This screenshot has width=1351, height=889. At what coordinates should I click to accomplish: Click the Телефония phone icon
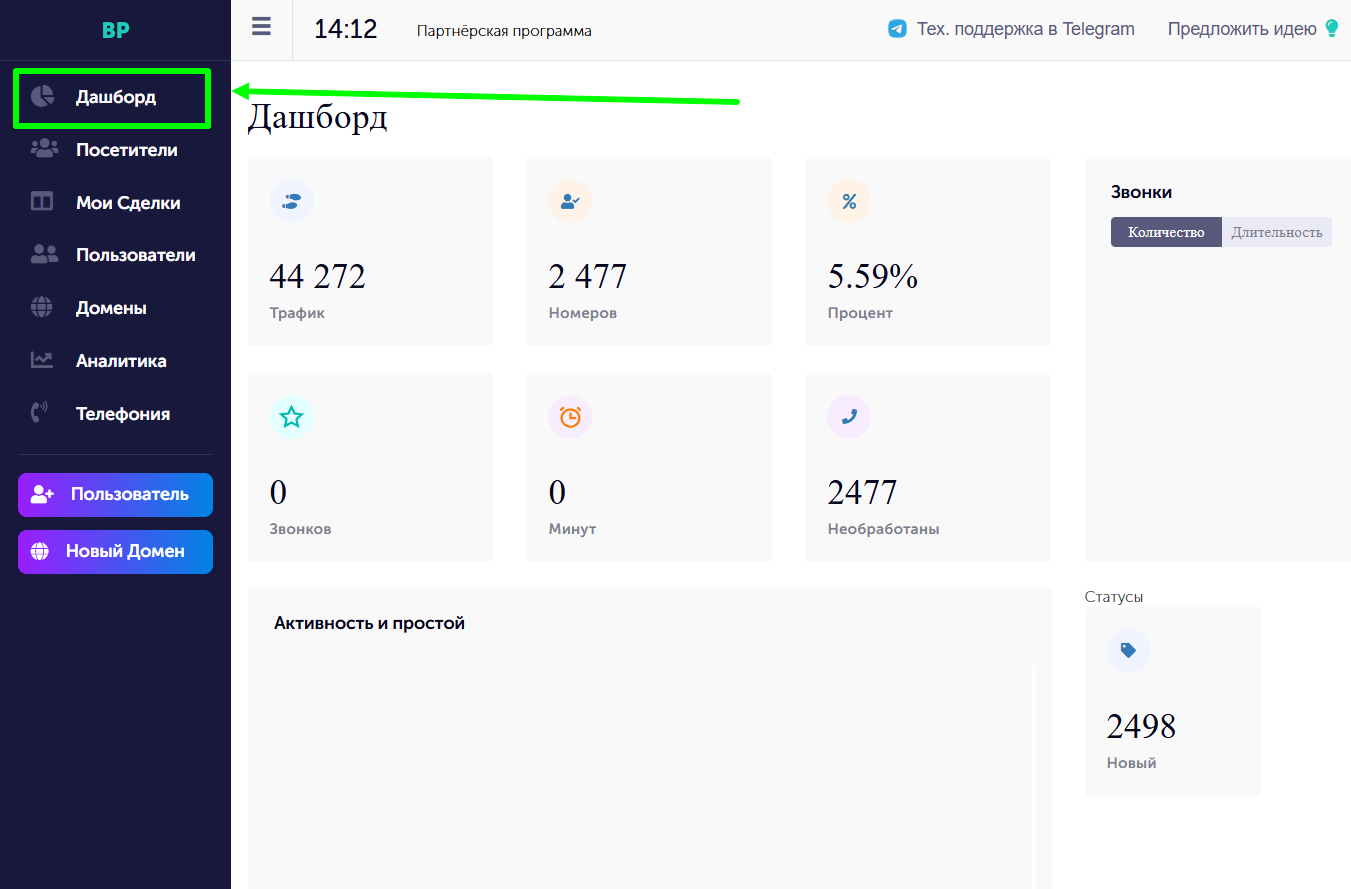point(40,413)
